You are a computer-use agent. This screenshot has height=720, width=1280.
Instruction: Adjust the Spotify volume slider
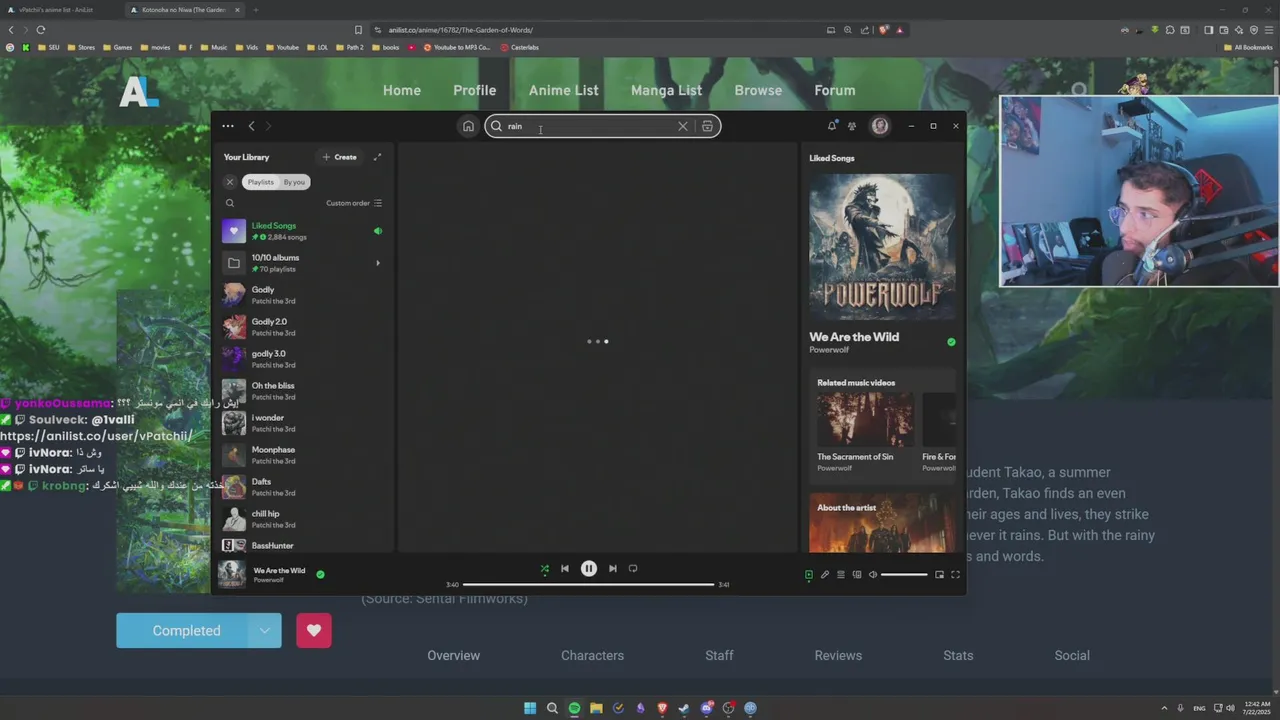pos(904,574)
